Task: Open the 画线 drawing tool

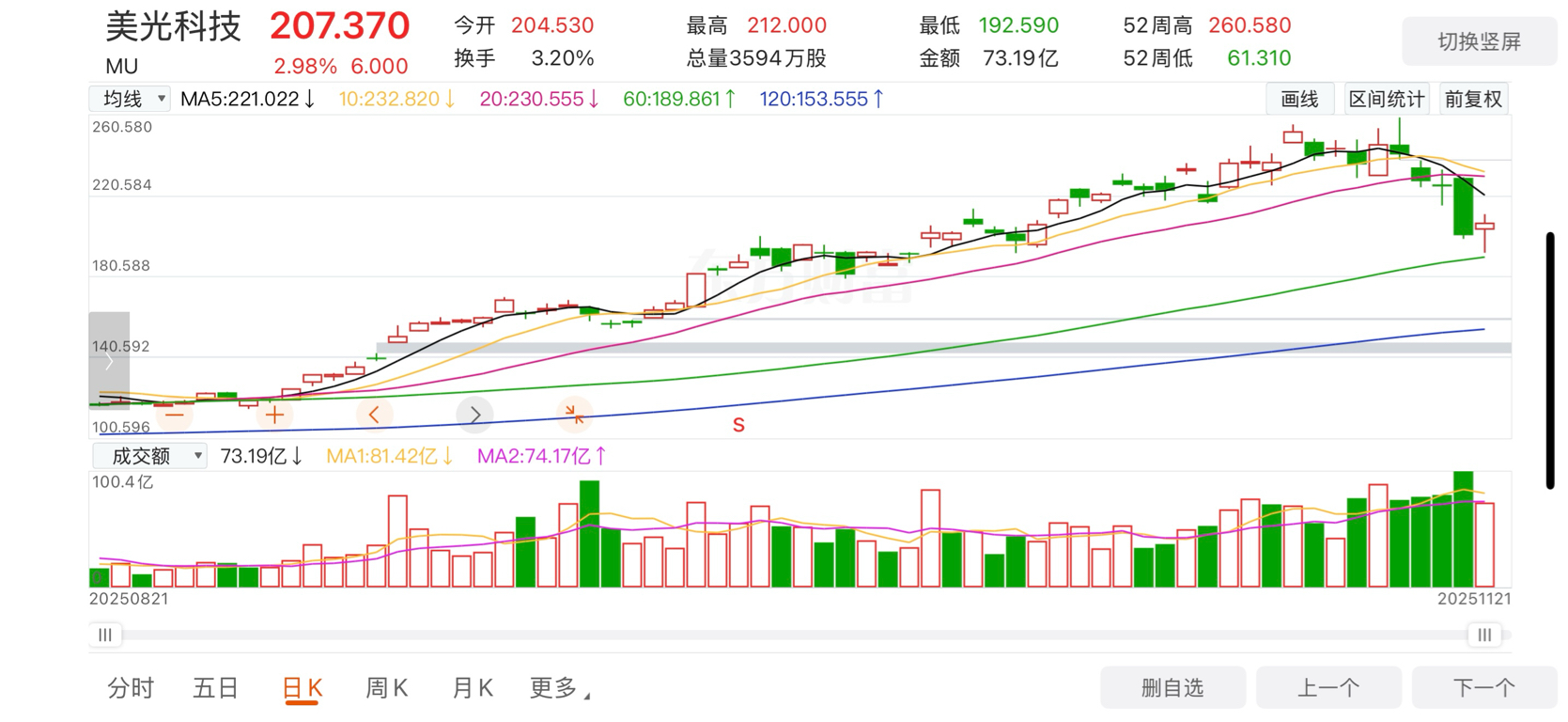Action: (1300, 99)
